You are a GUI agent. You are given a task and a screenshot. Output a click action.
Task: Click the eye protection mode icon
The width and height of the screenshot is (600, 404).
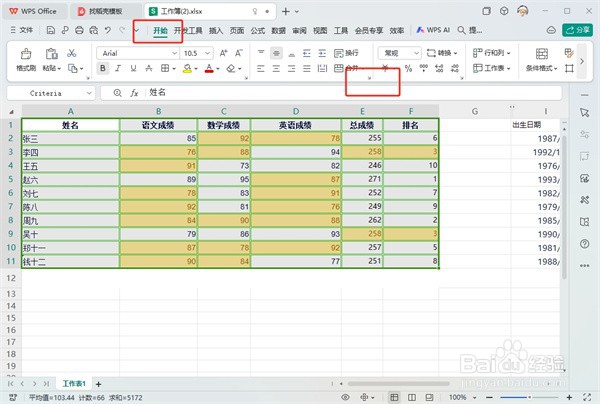point(345,397)
